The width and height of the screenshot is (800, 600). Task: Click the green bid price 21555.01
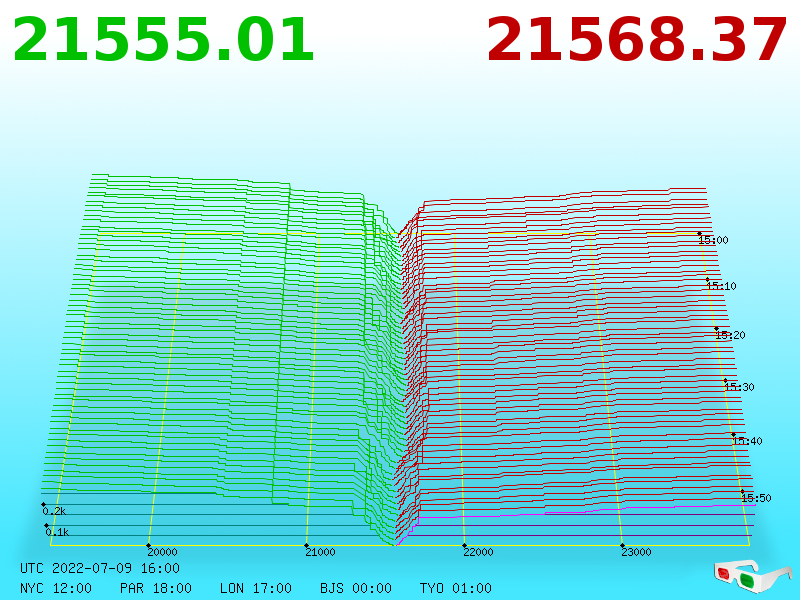[163, 40]
